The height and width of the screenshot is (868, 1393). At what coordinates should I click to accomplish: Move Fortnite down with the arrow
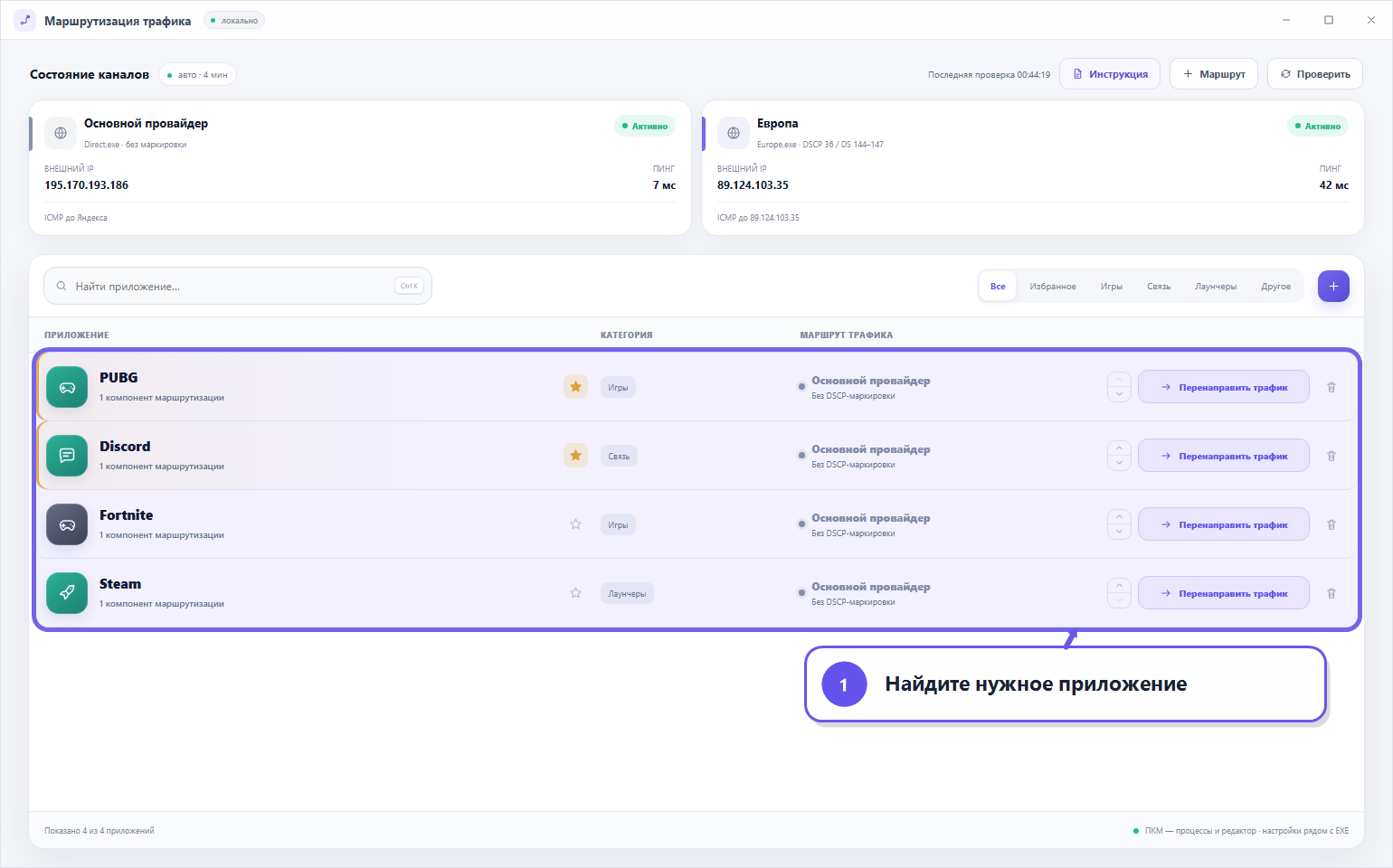(1119, 532)
